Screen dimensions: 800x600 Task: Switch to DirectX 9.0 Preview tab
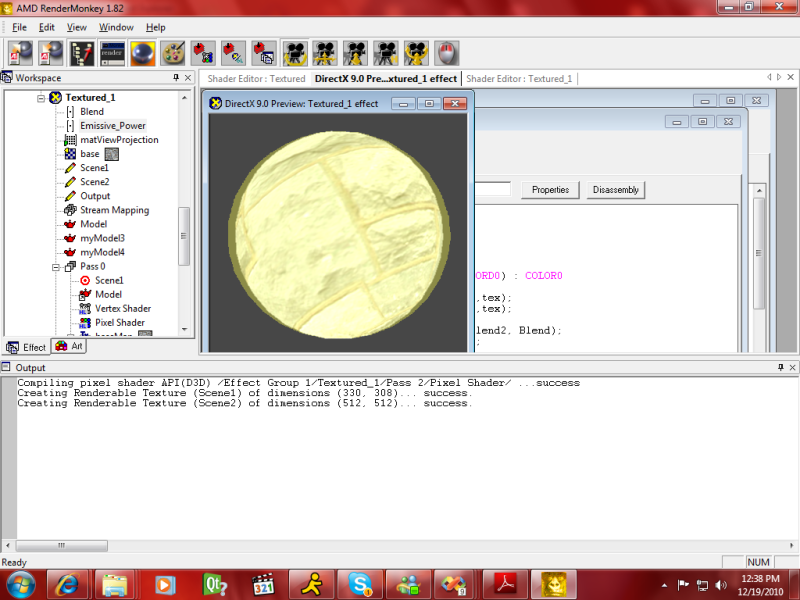coord(386,79)
